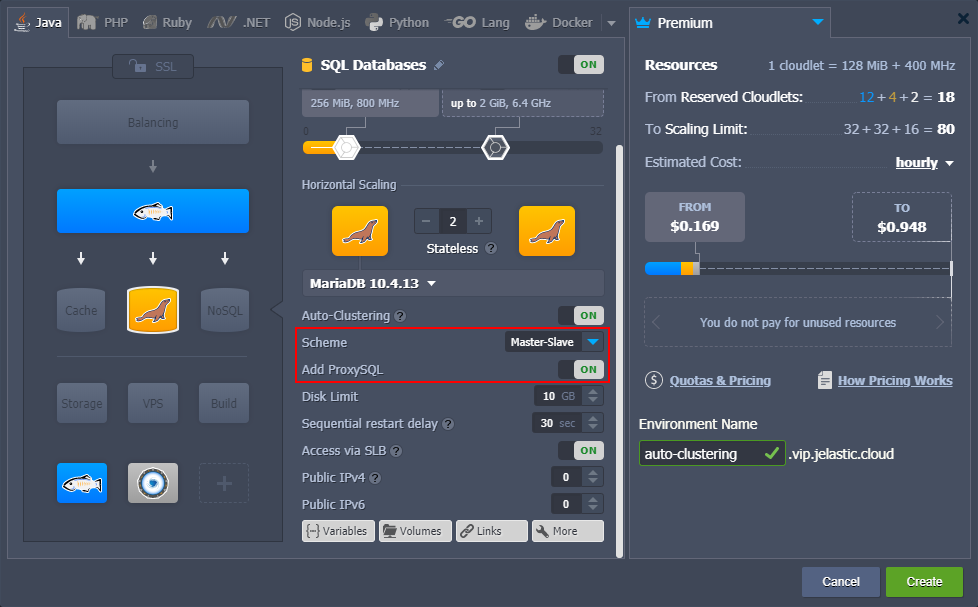The height and width of the screenshot is (607, 978).
Task: Increase Disk Limit with up arrow
Action: (x=593, y=392)
